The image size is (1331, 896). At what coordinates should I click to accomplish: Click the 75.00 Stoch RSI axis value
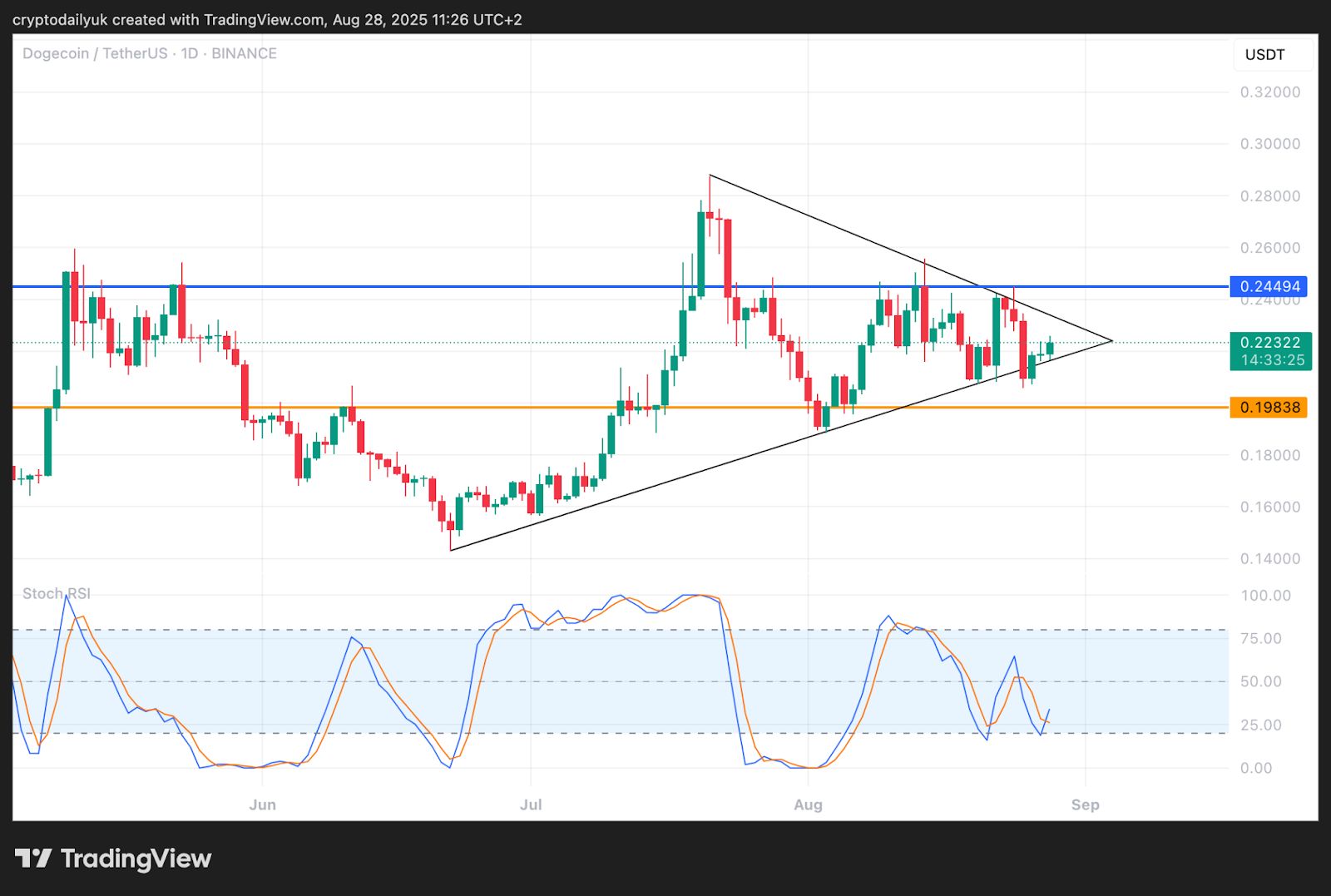point(1261,639)
